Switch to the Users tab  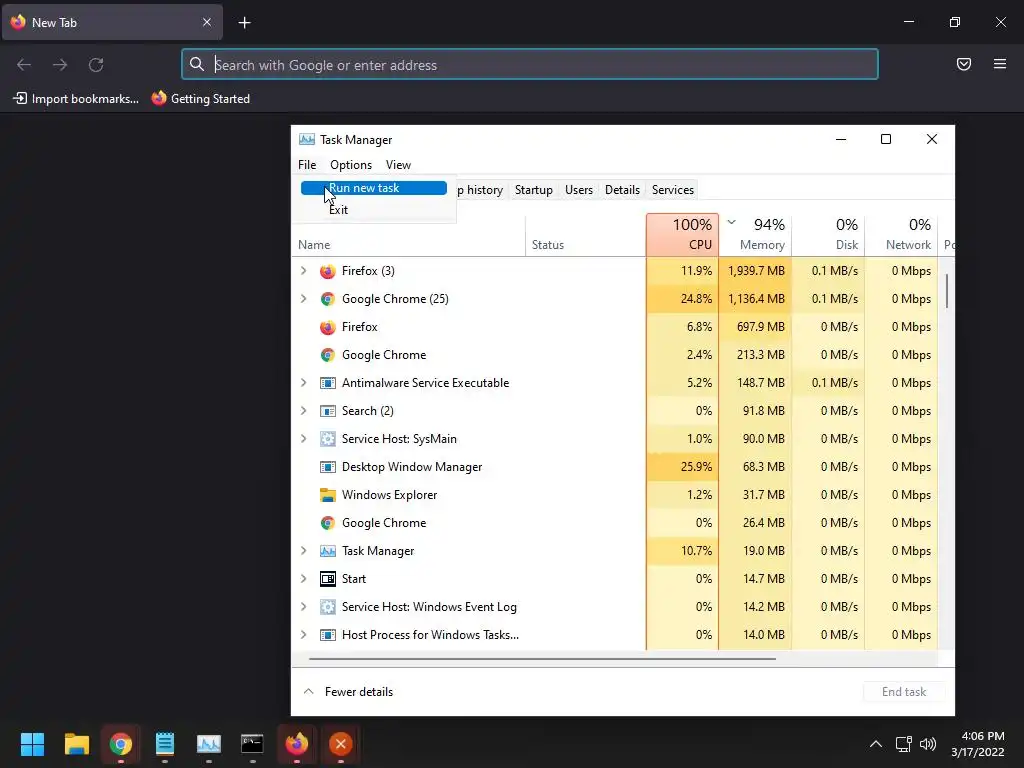pyautogui.click(x=579, y=190)
